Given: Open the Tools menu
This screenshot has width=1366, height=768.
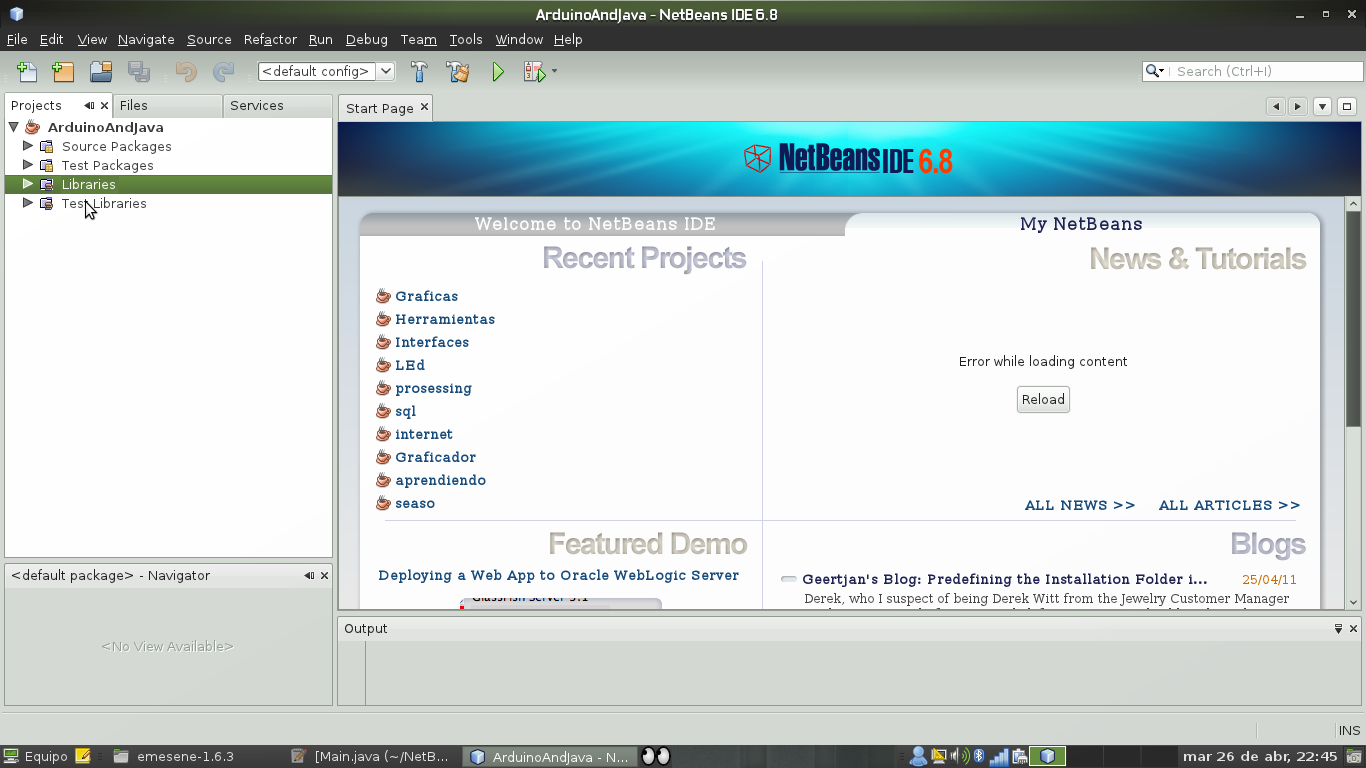Looking at the screenshot, I should pos(466,39).
